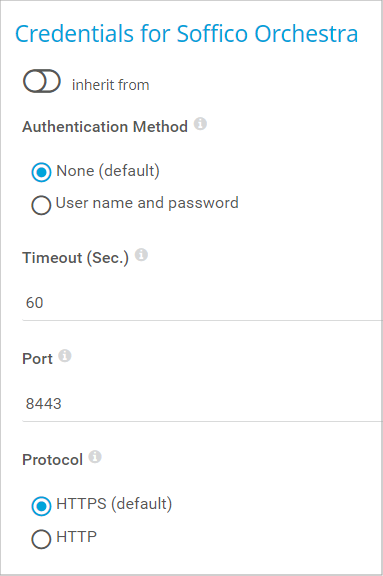Image resolution: width=383 pixels, height=576 pixels.
Task: Click the 'inherit from' label text
Action: click(x=111, y=85)
